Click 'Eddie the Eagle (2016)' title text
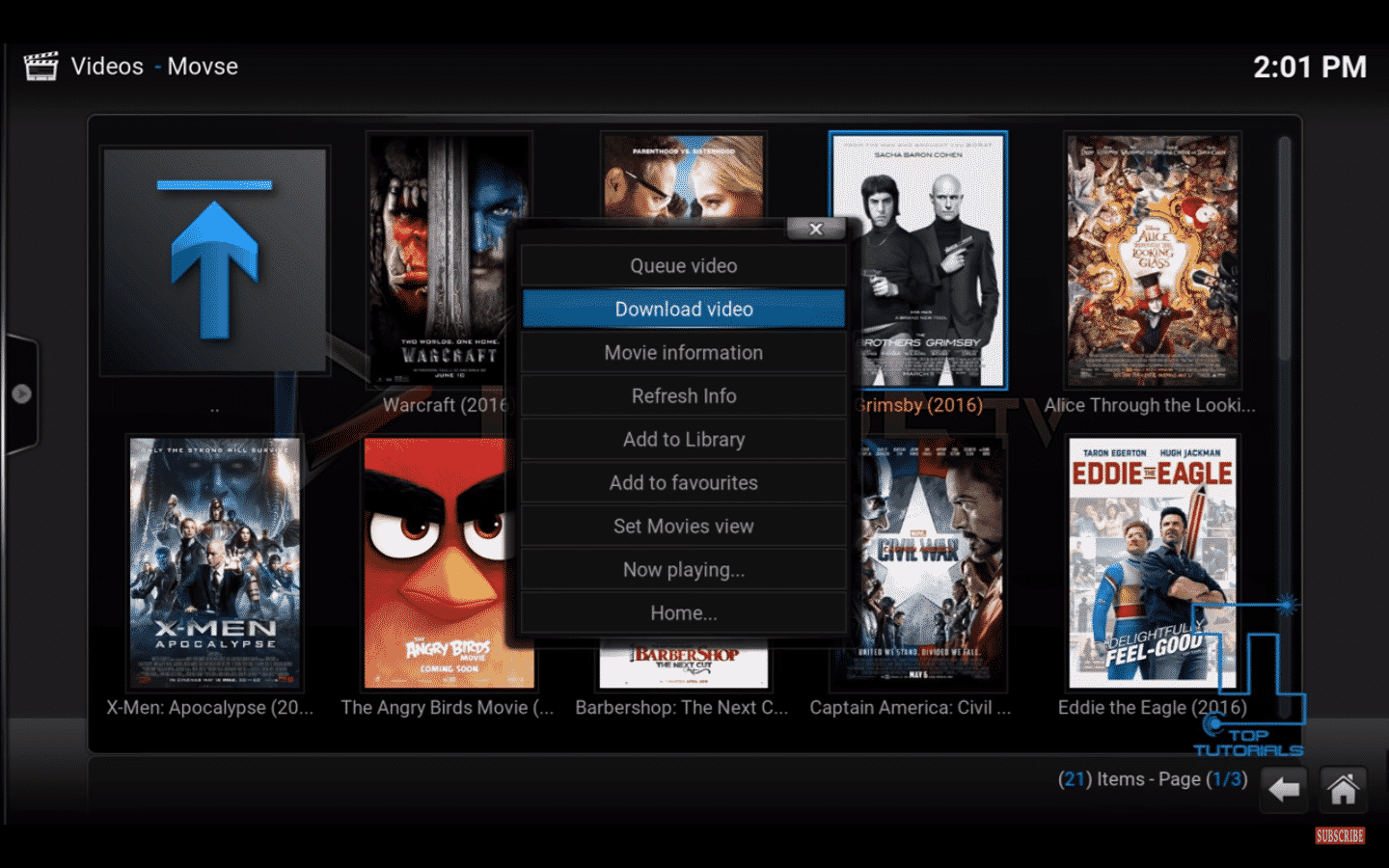 coord(1153,708)
